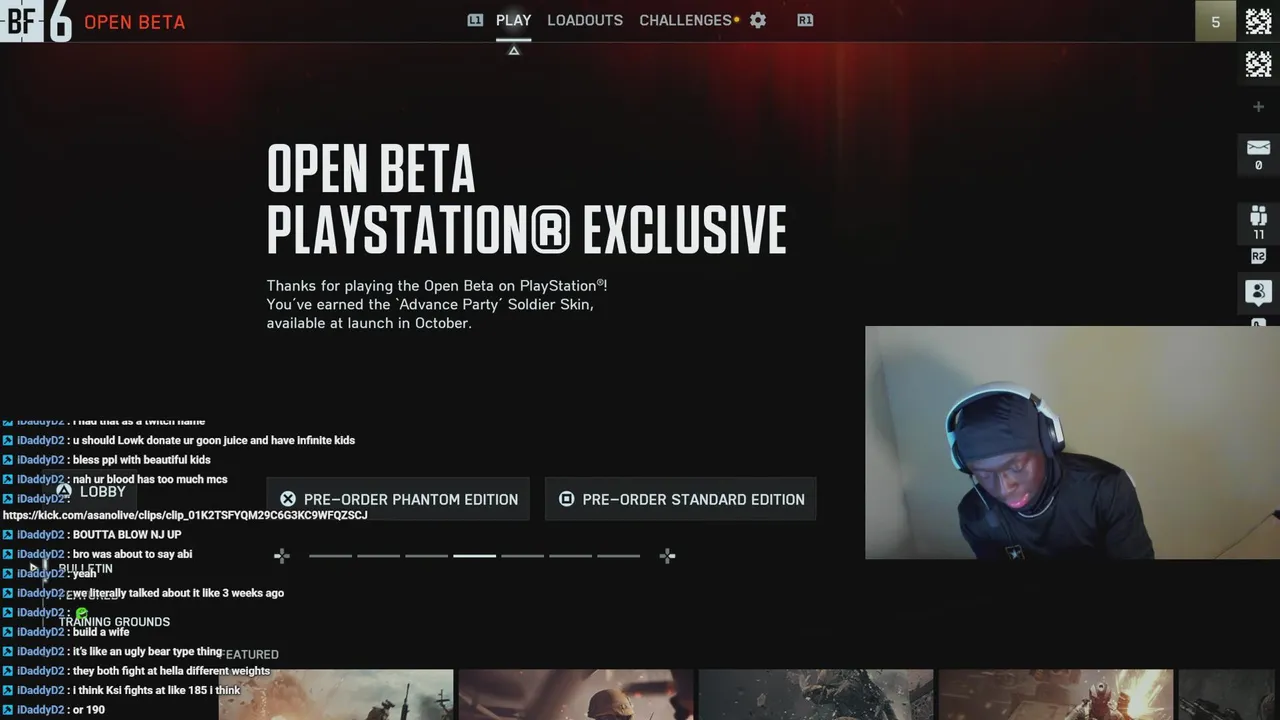Click Pre-Order Phantom Edition button

[x=398, y=499]
